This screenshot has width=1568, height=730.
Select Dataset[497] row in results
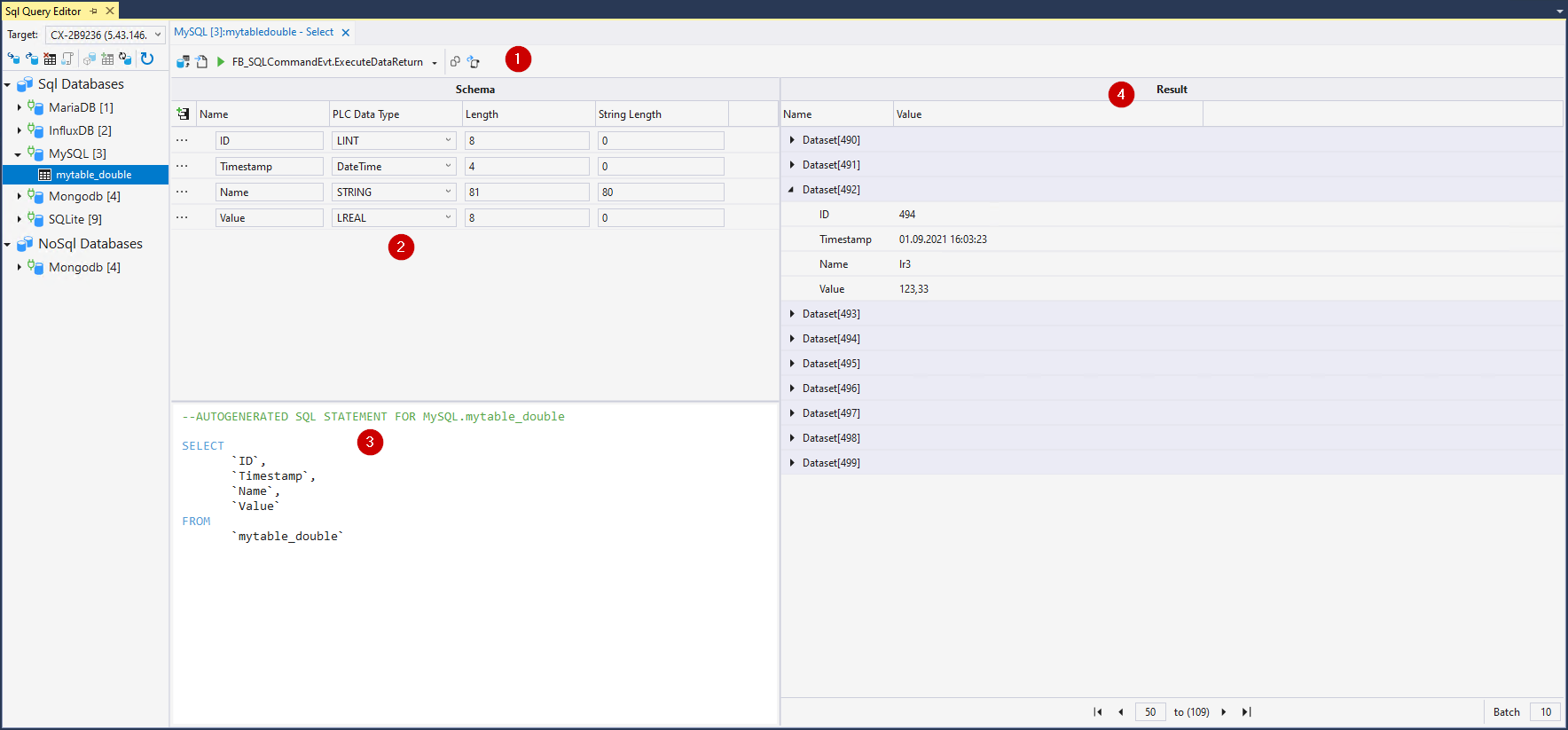(x=1172, y=413)
